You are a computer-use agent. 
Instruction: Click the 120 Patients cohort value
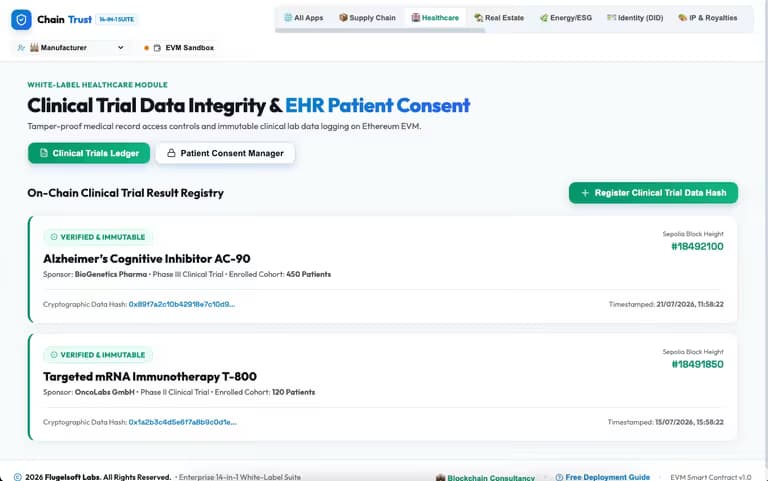click(293, 392)
